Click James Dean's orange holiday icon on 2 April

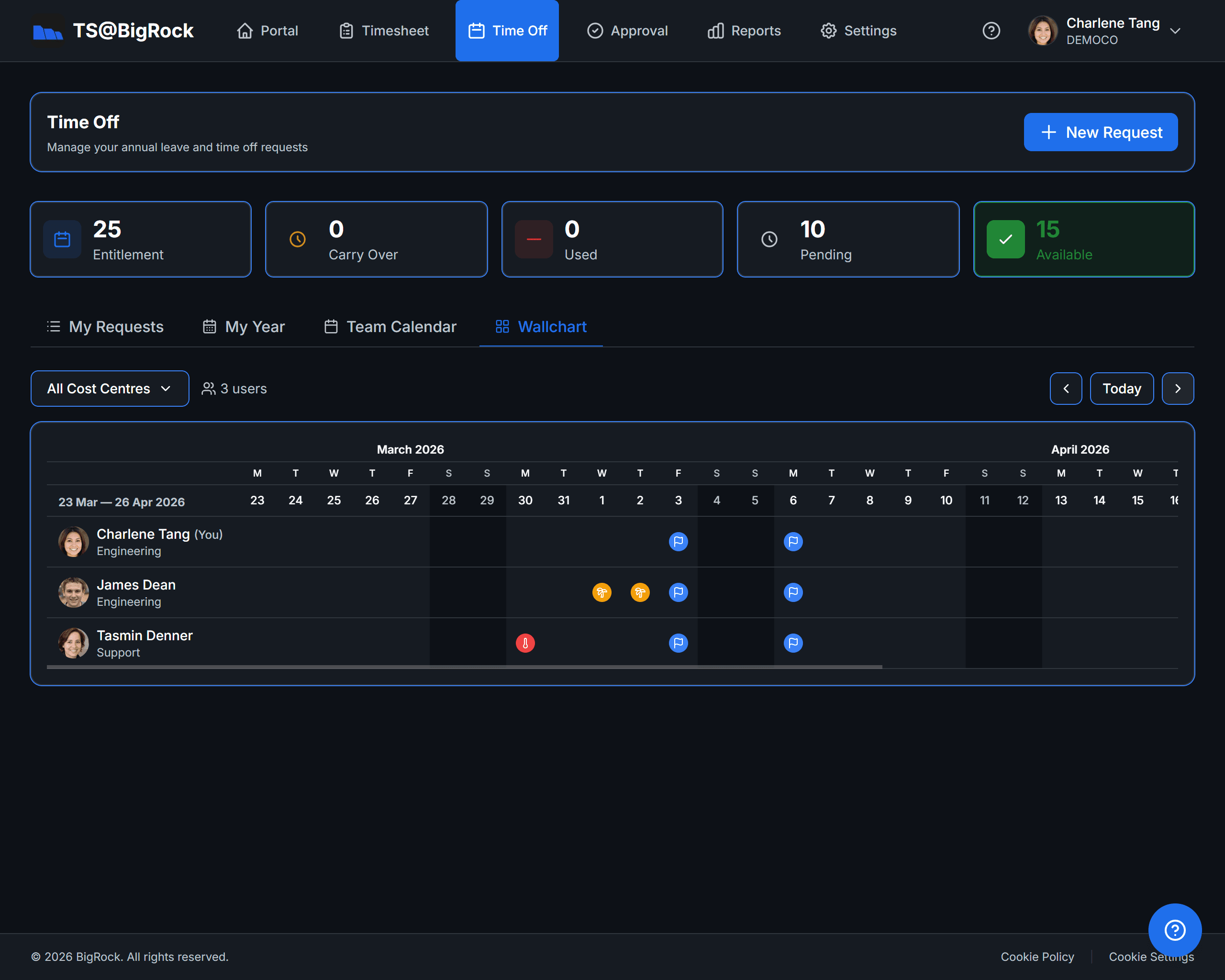tap(640, 592)
